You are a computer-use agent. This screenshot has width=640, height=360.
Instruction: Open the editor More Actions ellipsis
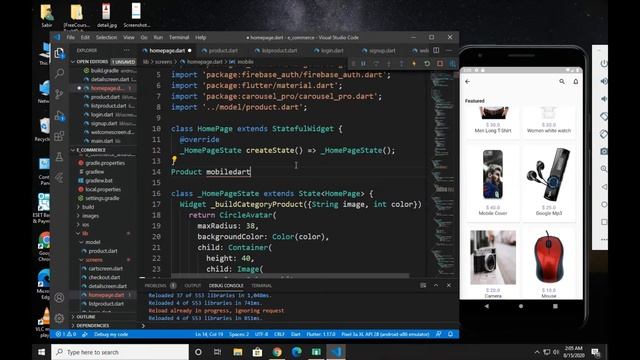pos(449,50)
